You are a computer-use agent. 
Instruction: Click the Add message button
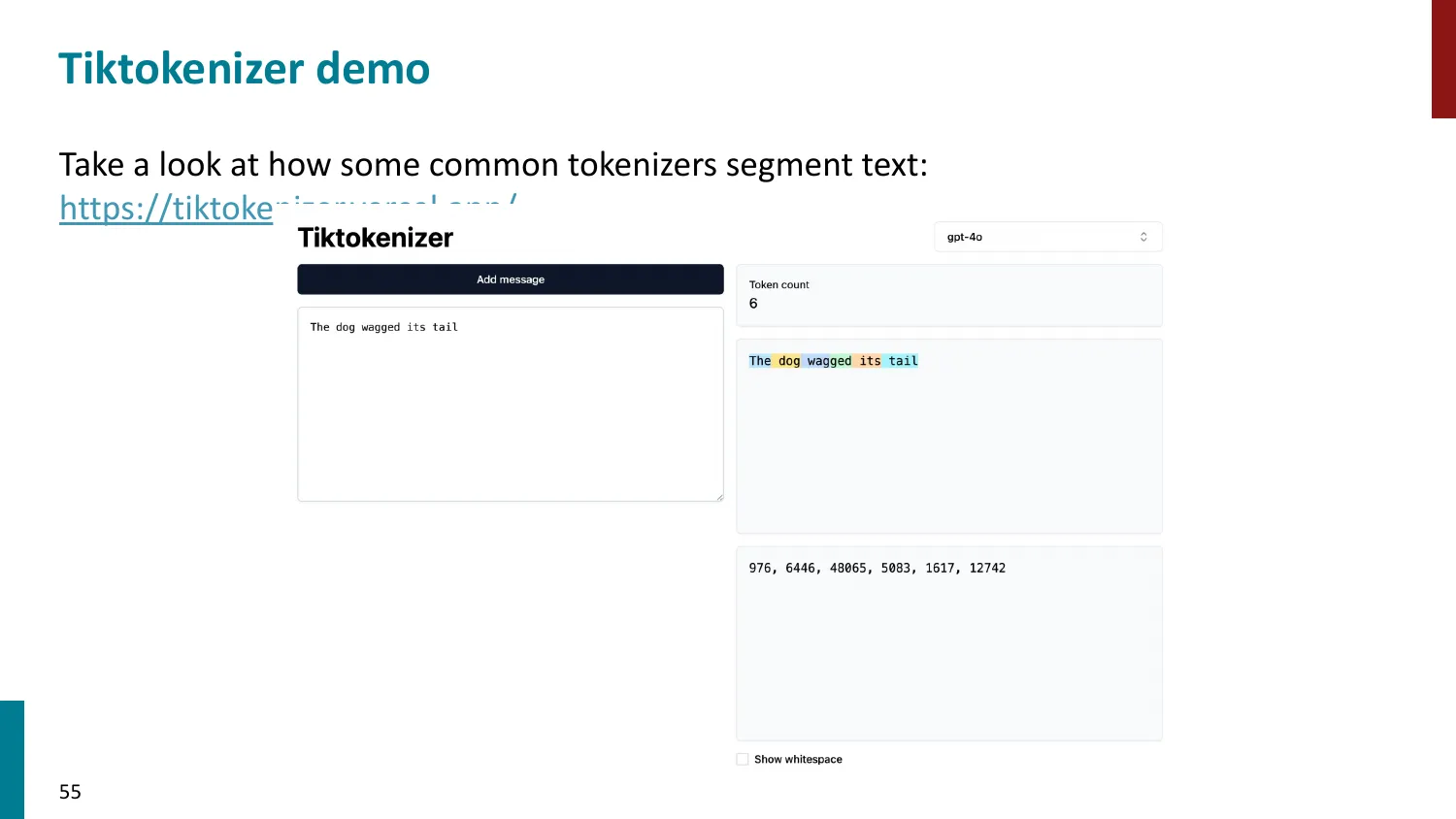[x=510, y=279]
